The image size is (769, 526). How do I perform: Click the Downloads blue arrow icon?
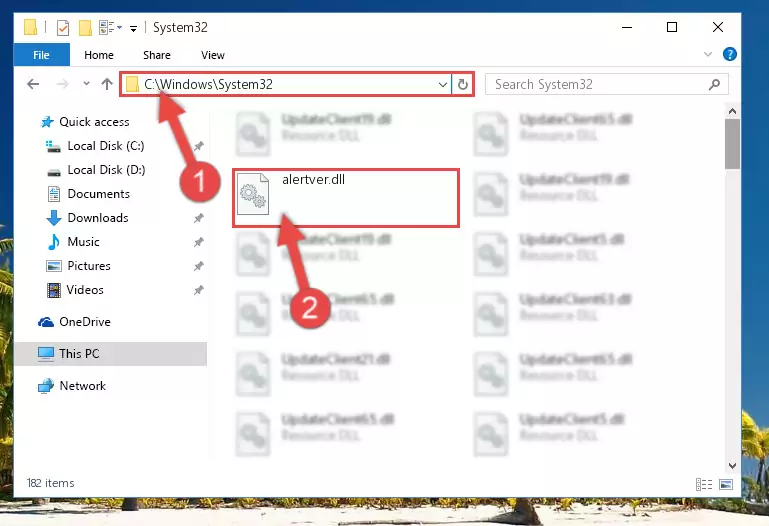point(53,218)
